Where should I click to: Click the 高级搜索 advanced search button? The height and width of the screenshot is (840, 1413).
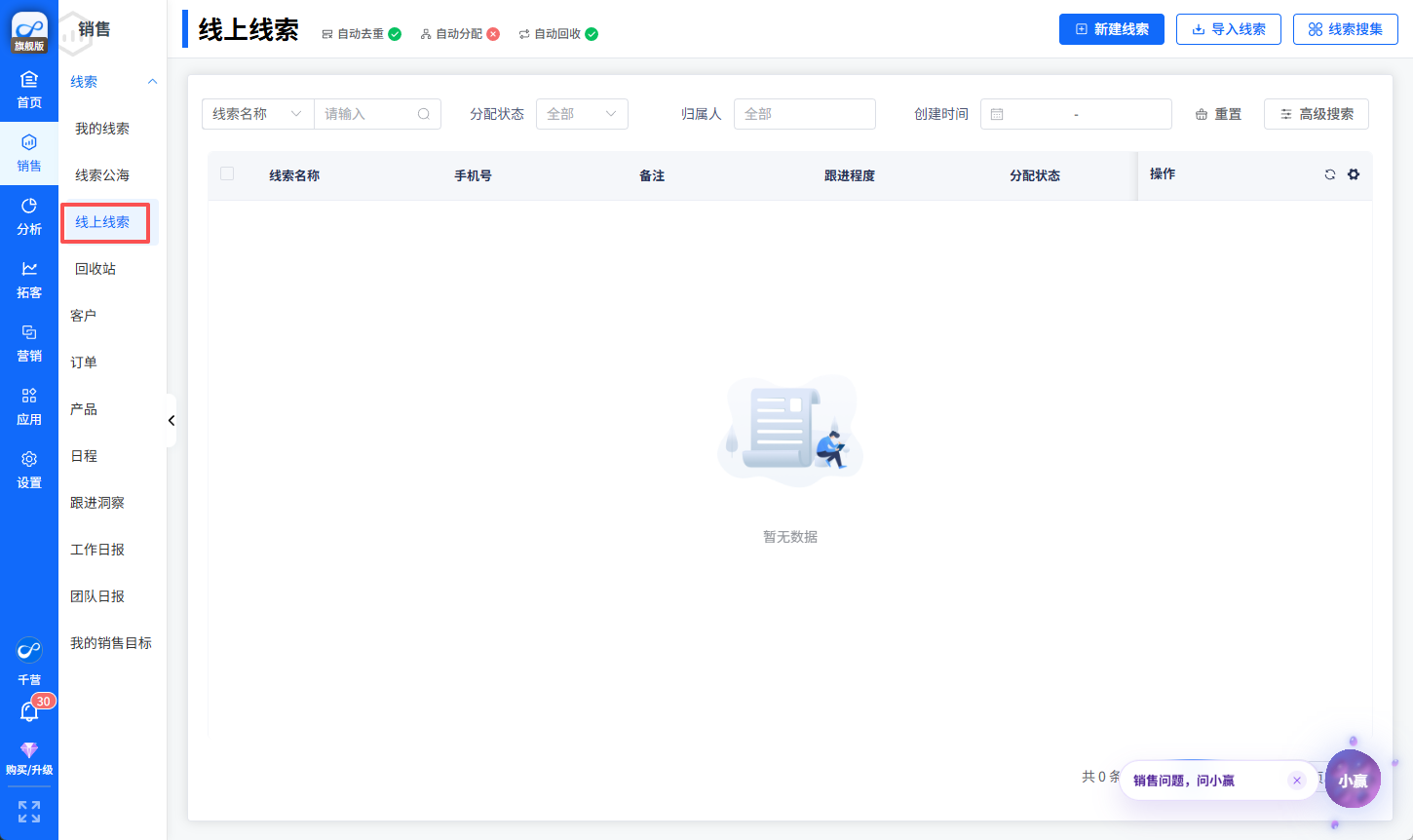tap(1316, 114)
